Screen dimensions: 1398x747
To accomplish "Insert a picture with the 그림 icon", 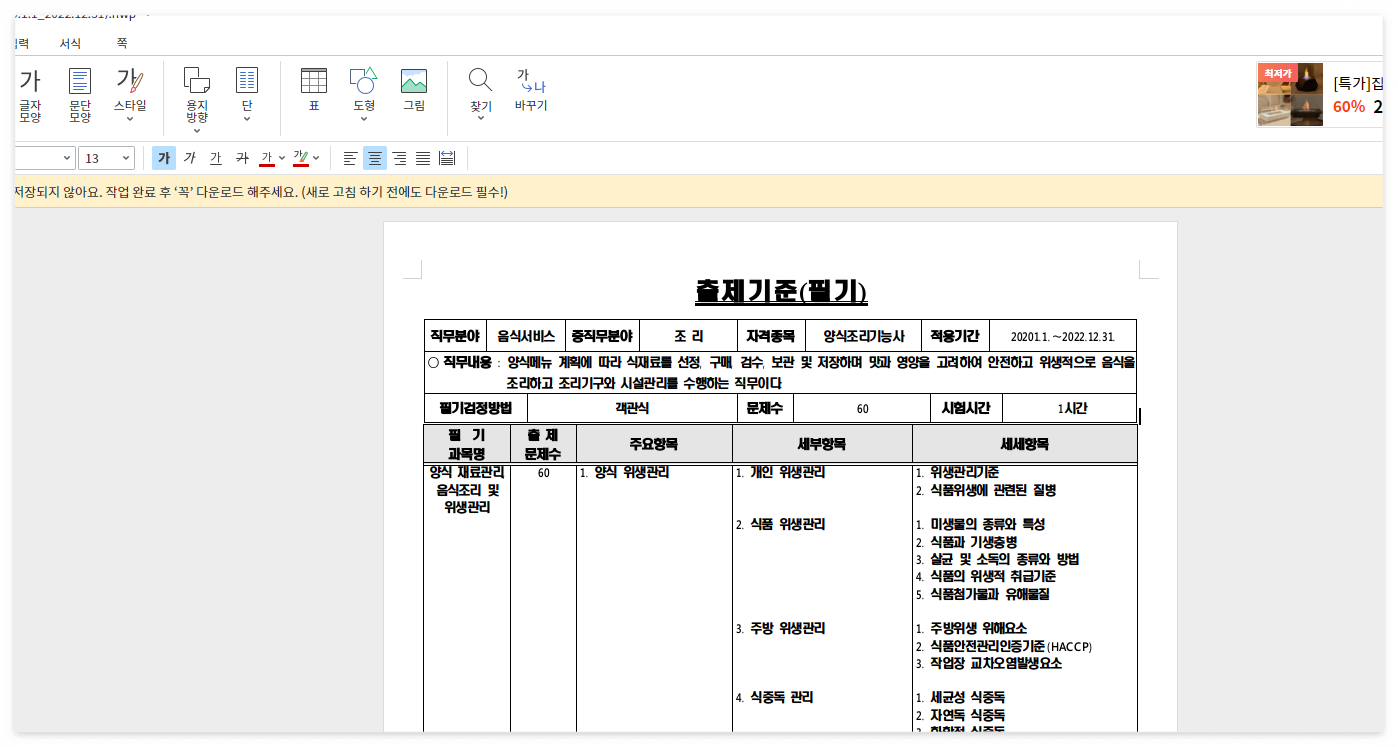I will click(x=414, y=80).
